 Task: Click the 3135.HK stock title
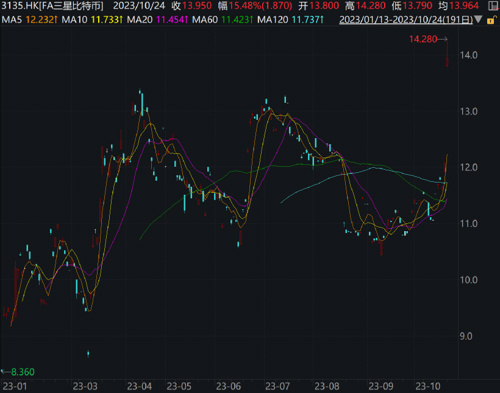click(53, 6)
